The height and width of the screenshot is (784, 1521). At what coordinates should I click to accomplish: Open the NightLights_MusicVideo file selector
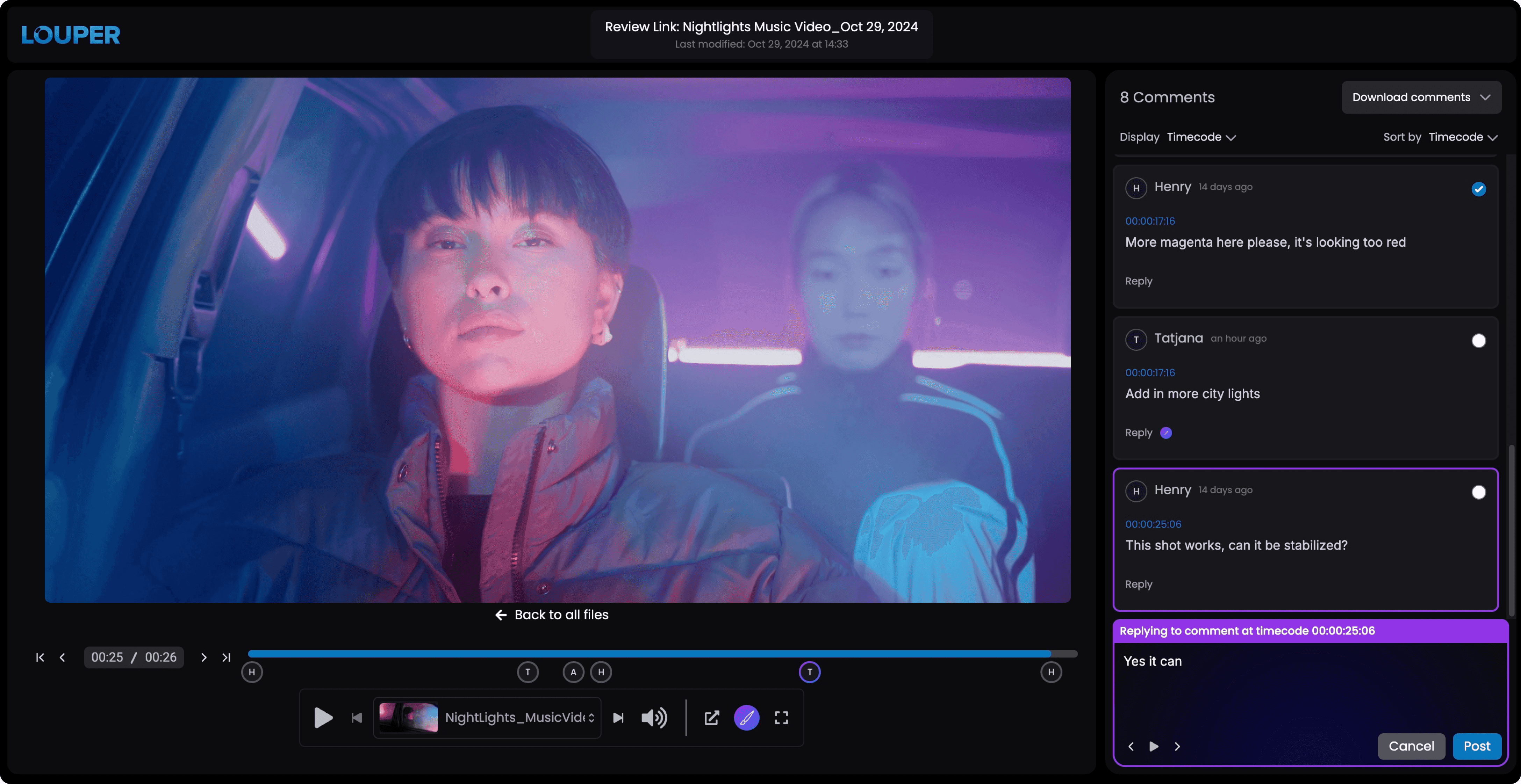487,717
